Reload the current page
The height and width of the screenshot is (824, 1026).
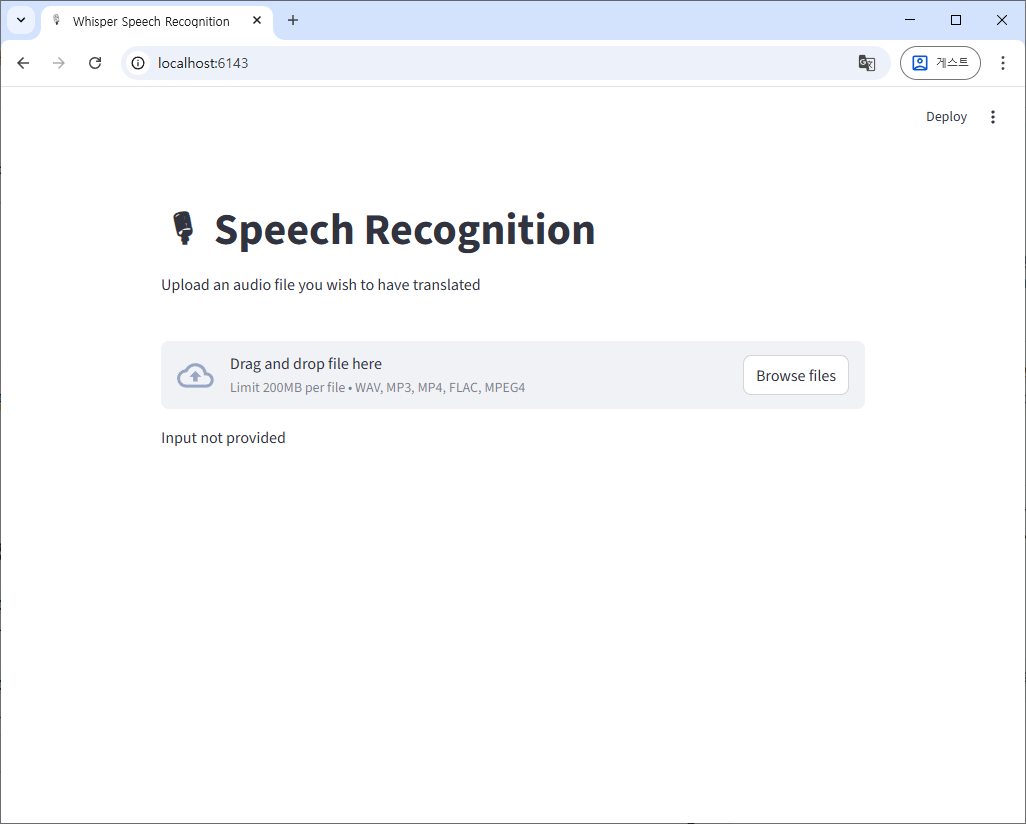pyautogui.click(x=95, y=63)
